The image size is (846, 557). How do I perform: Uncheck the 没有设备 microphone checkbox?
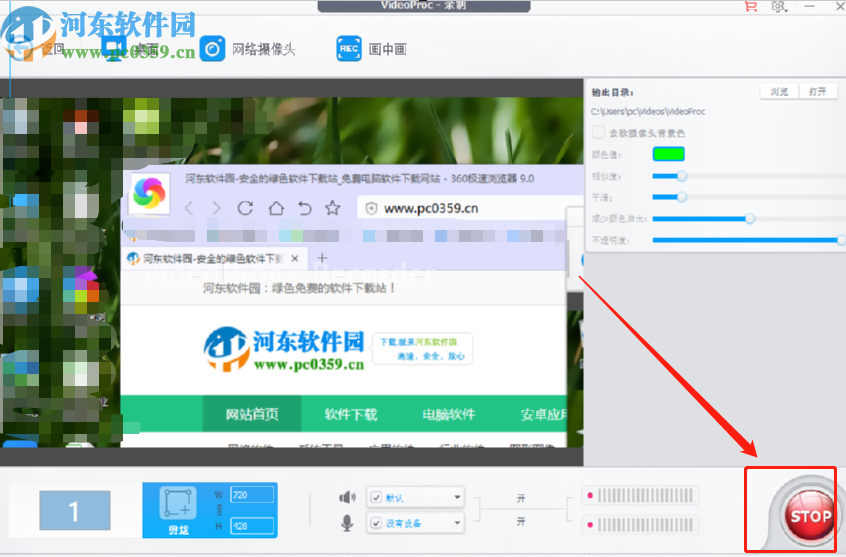coord(377,523)
